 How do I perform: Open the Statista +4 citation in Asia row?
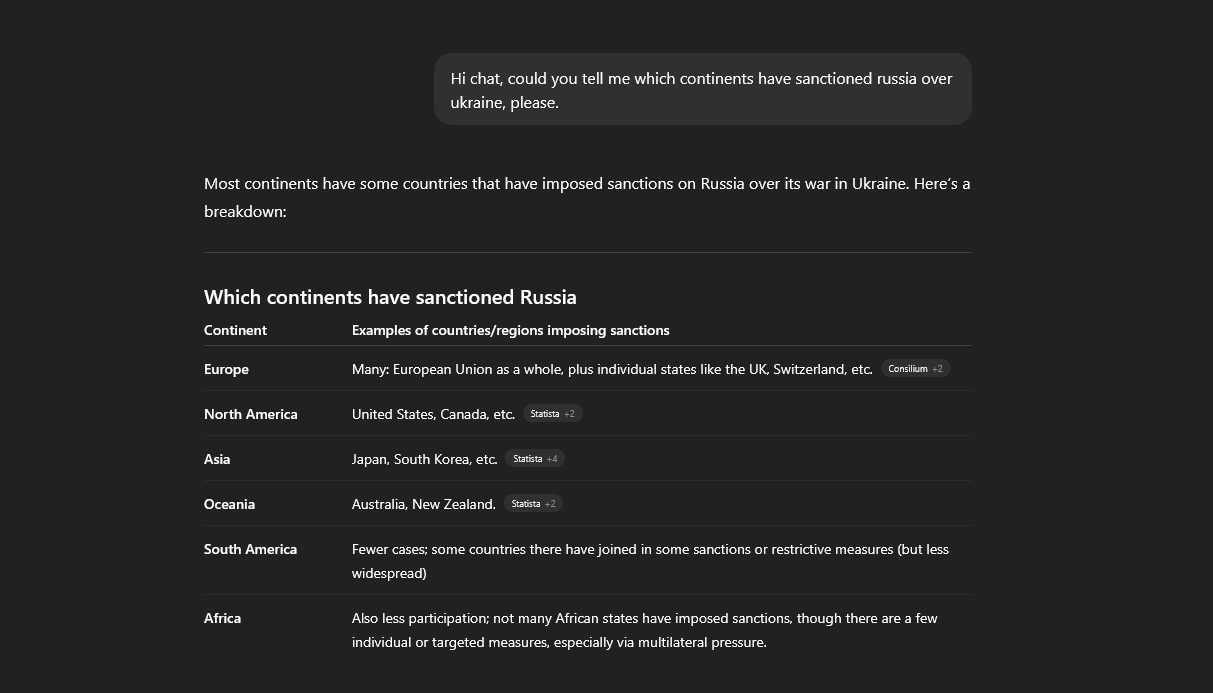pos(535,459)
